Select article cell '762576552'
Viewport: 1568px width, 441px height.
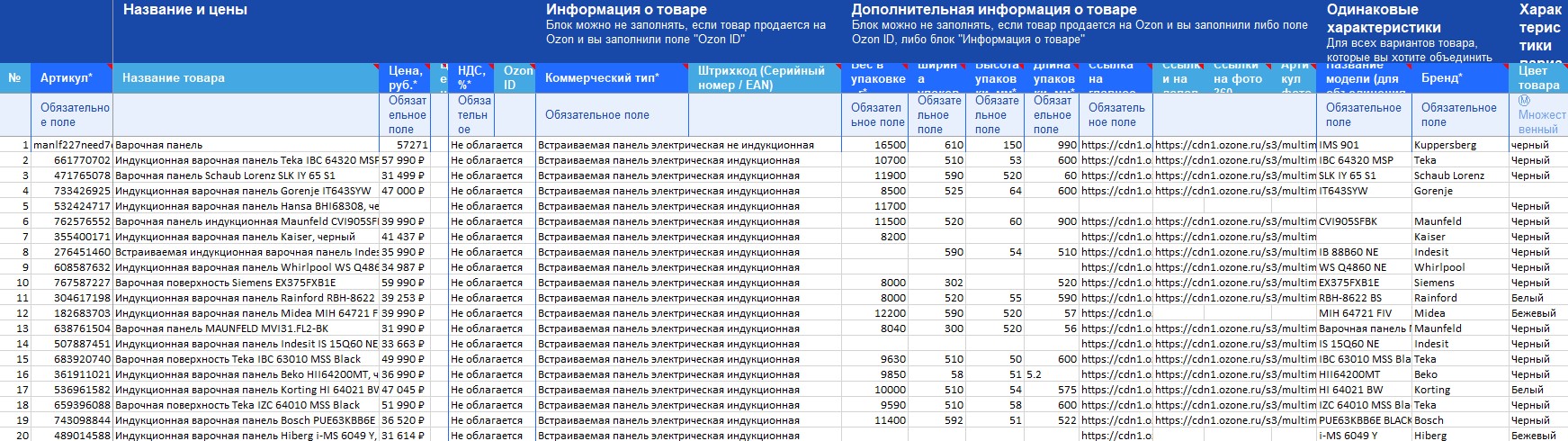tap(72, 221)
